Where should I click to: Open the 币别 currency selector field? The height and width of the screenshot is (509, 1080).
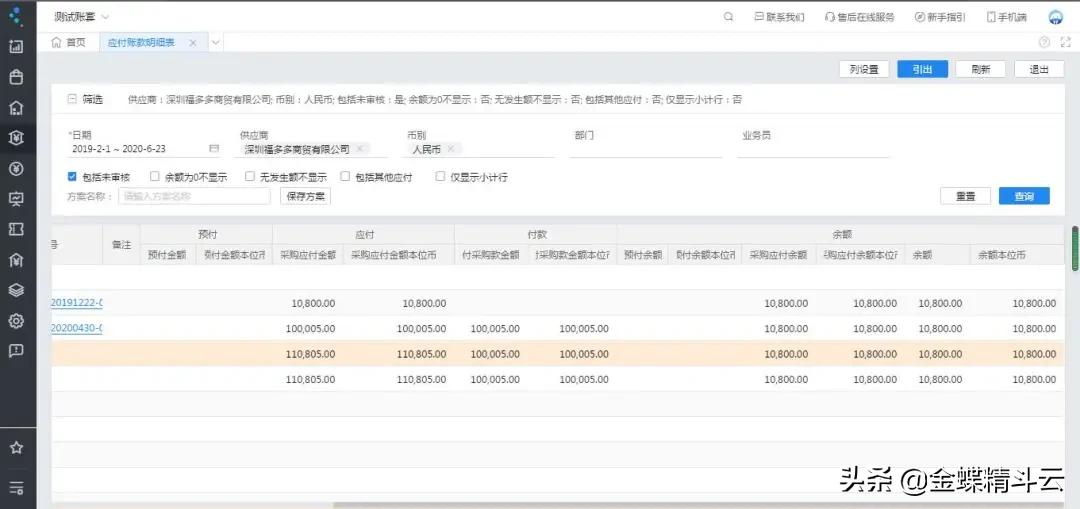(x=480, y=149)
